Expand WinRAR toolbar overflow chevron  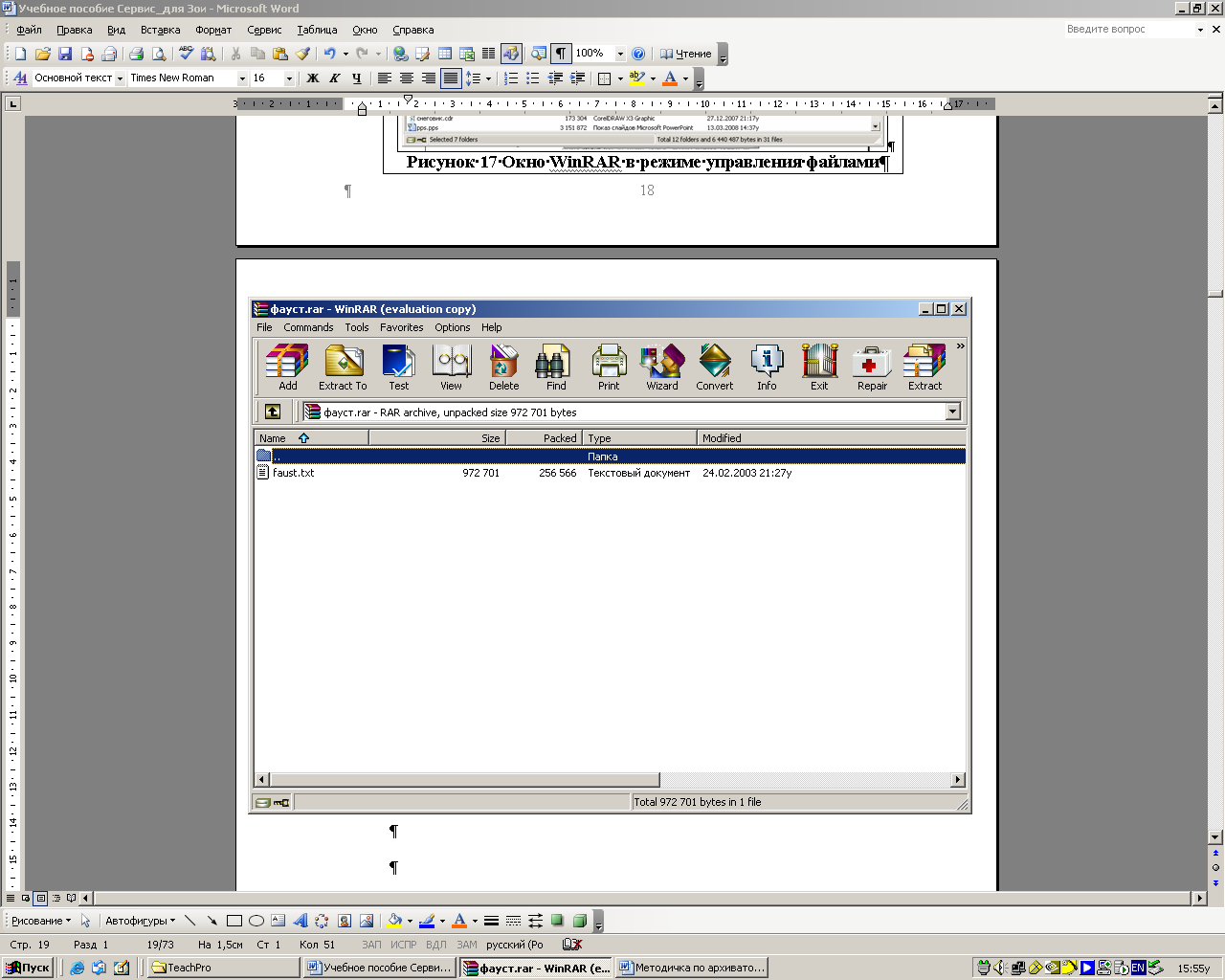[960, 346]
